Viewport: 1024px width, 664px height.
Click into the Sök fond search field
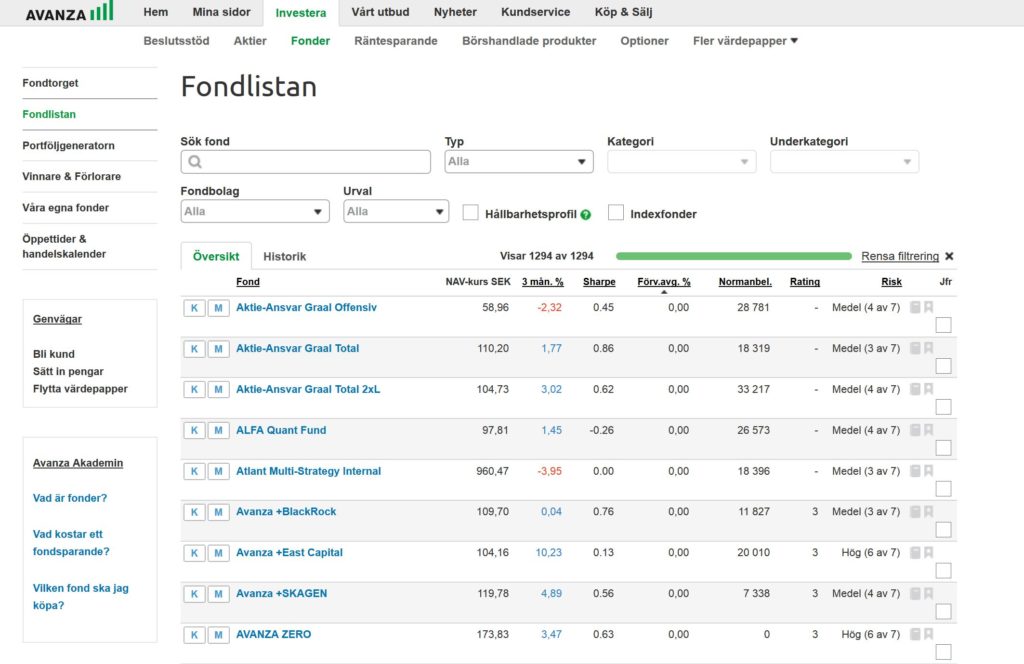(306, 162)
